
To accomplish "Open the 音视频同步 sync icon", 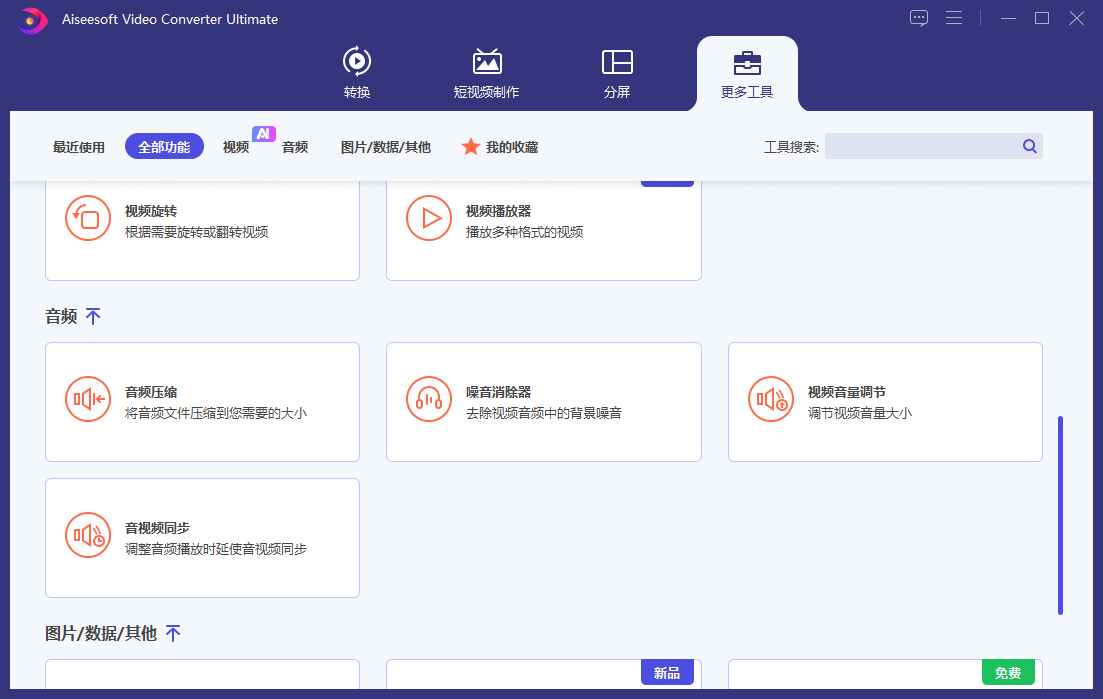I will tap(88, 536).
